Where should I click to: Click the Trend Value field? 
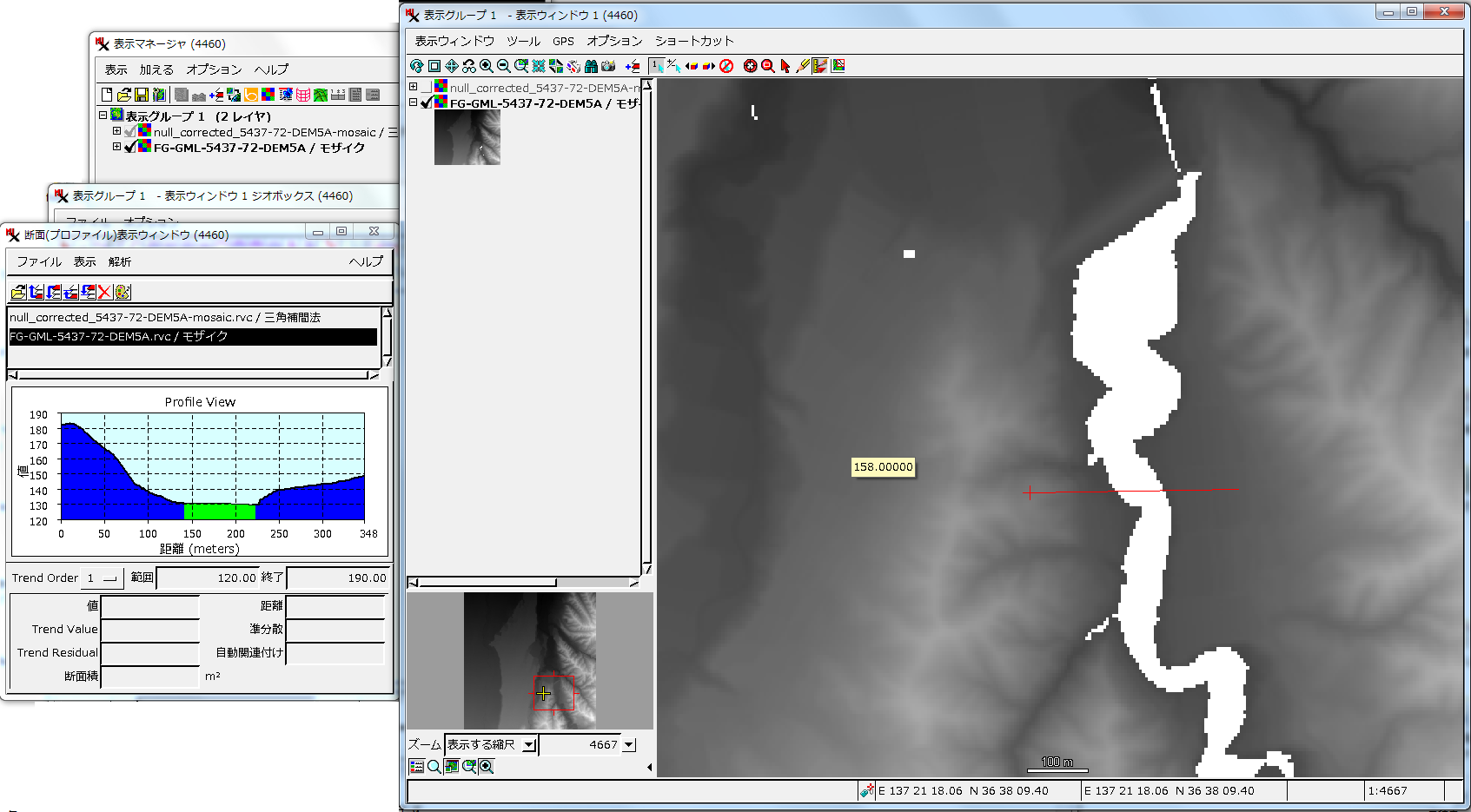coord(150,630)
